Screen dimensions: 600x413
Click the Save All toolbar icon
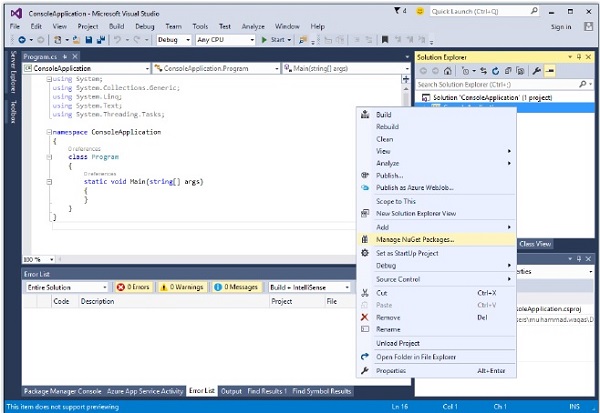click(x=101, y=40)
